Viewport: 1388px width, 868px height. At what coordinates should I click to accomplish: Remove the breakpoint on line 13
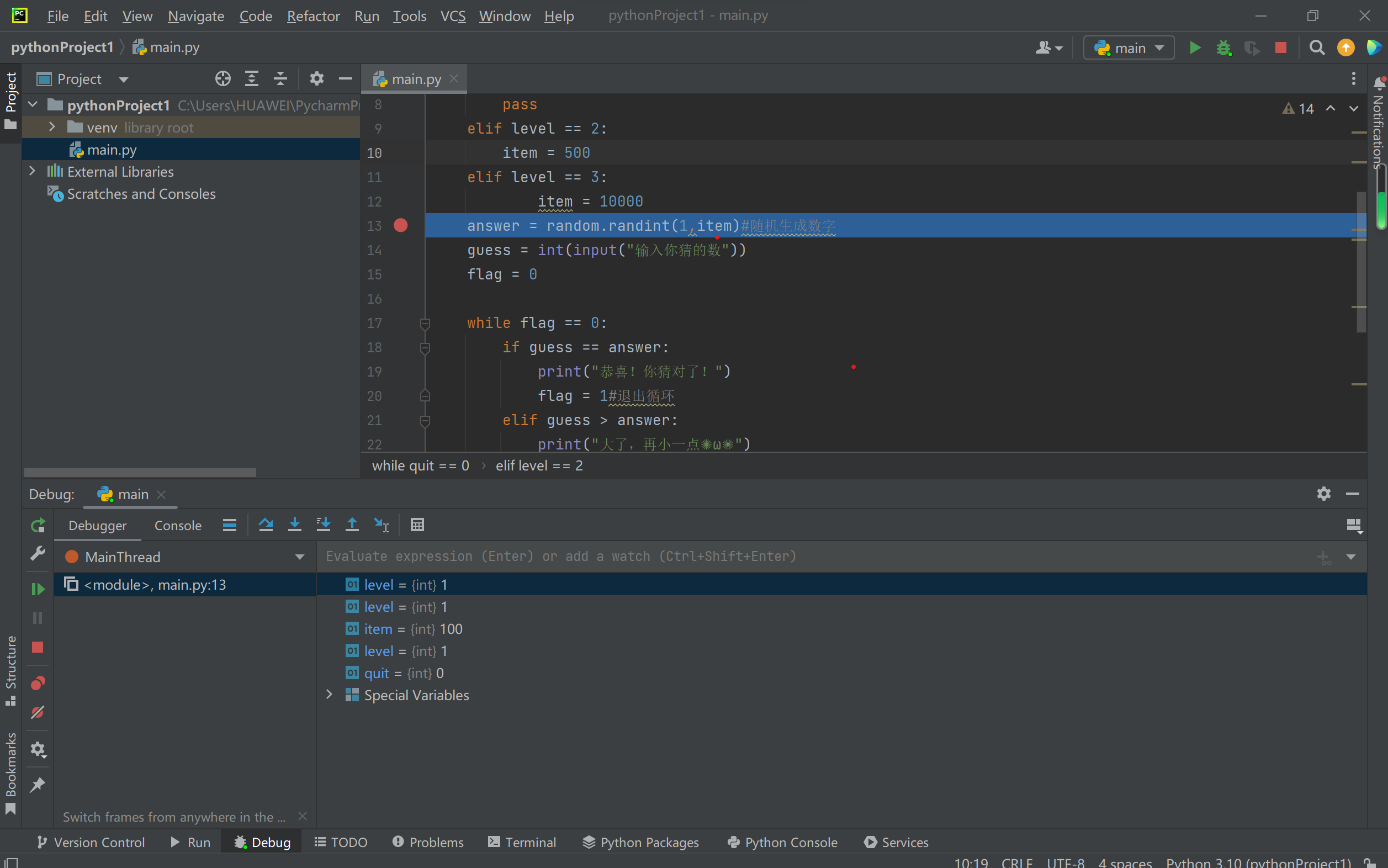401,226
